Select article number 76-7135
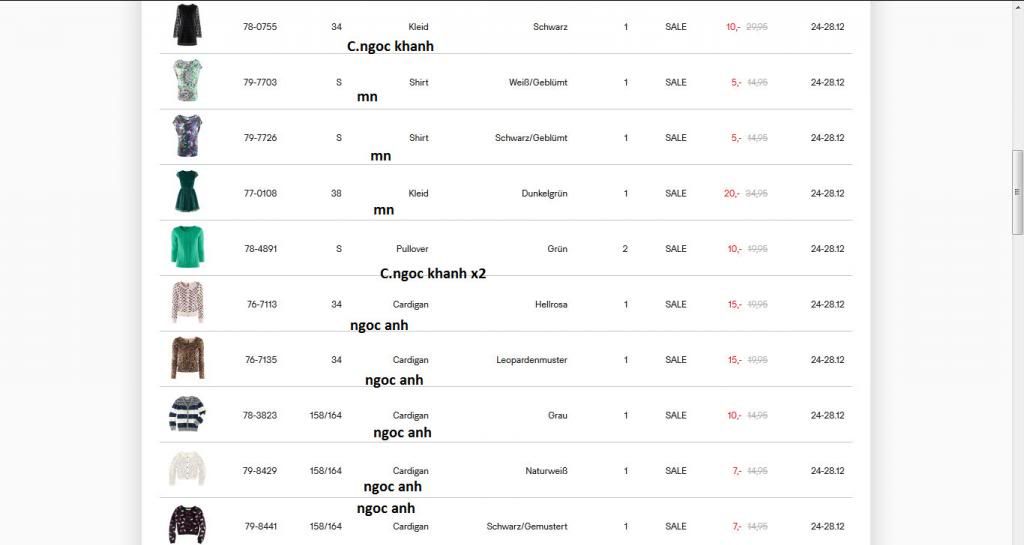 point(262,360)
